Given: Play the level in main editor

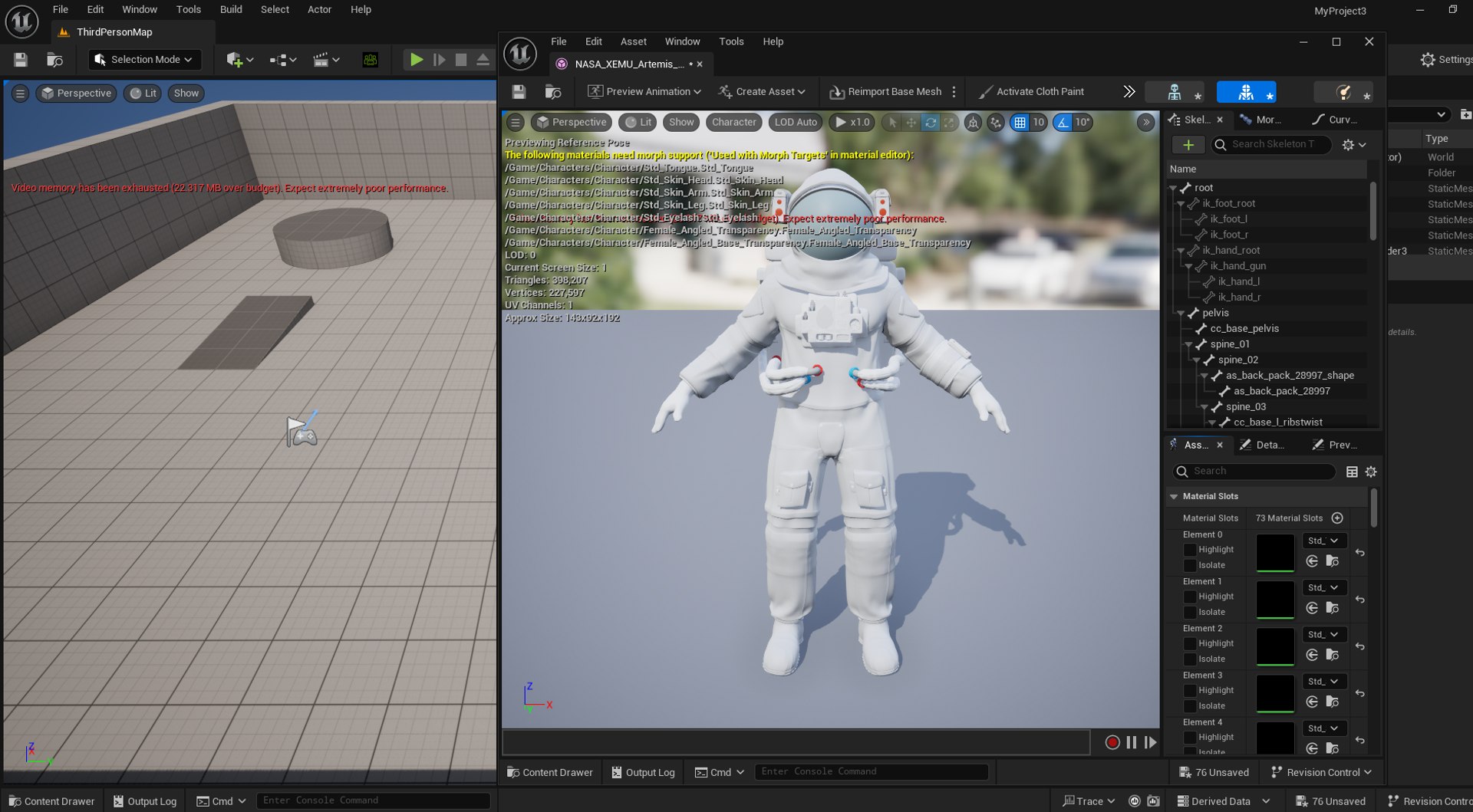Looking at the screenshot, I should 416,60.
